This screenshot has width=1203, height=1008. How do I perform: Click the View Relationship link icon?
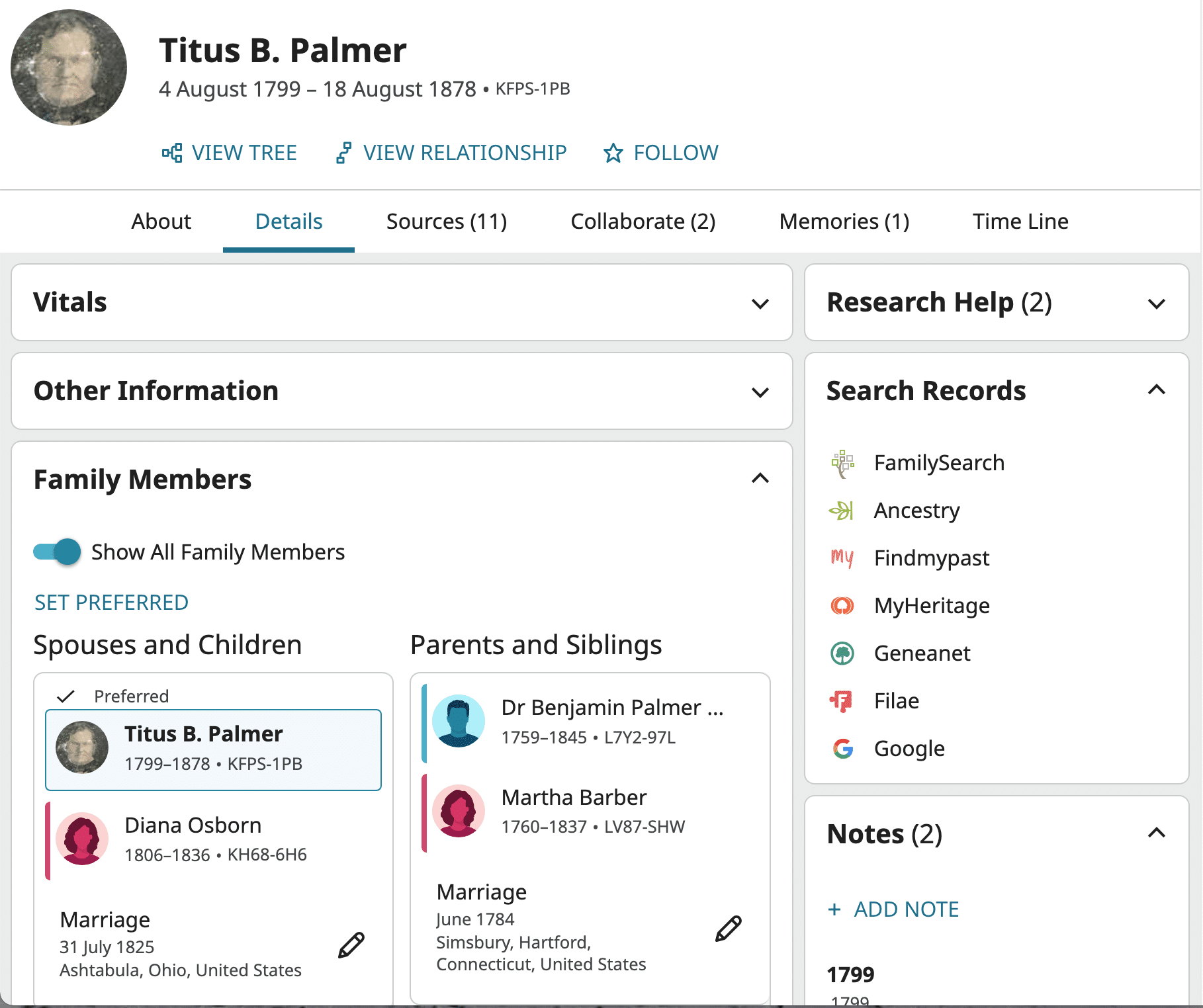point(343,153)
